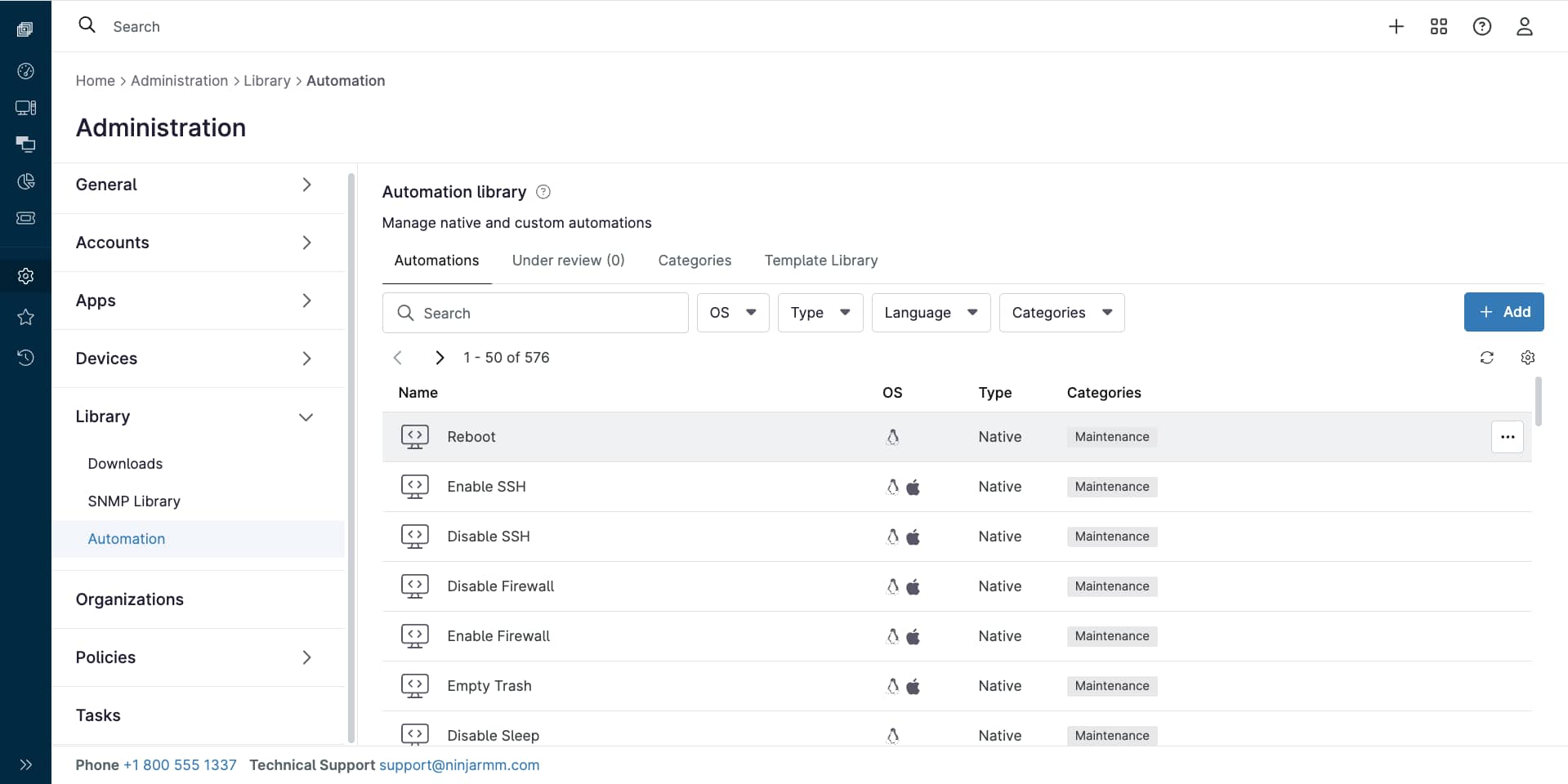Screen dimensions: 1568x784
Task: Click the previous page arrow
Action: [398, 358]
